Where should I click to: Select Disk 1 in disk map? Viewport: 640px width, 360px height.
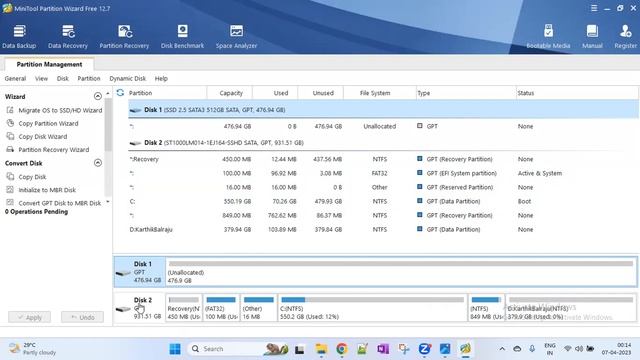140,272
